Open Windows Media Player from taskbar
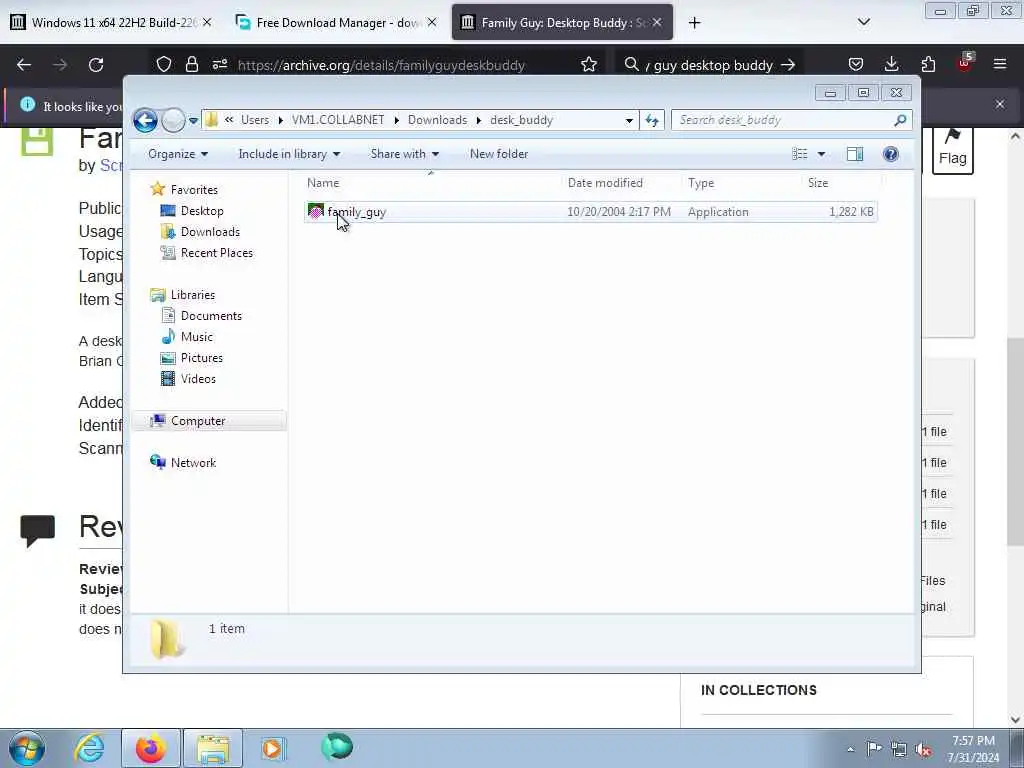The width and height of the screenshot is (1024, 768). click(x=273, y=748)
